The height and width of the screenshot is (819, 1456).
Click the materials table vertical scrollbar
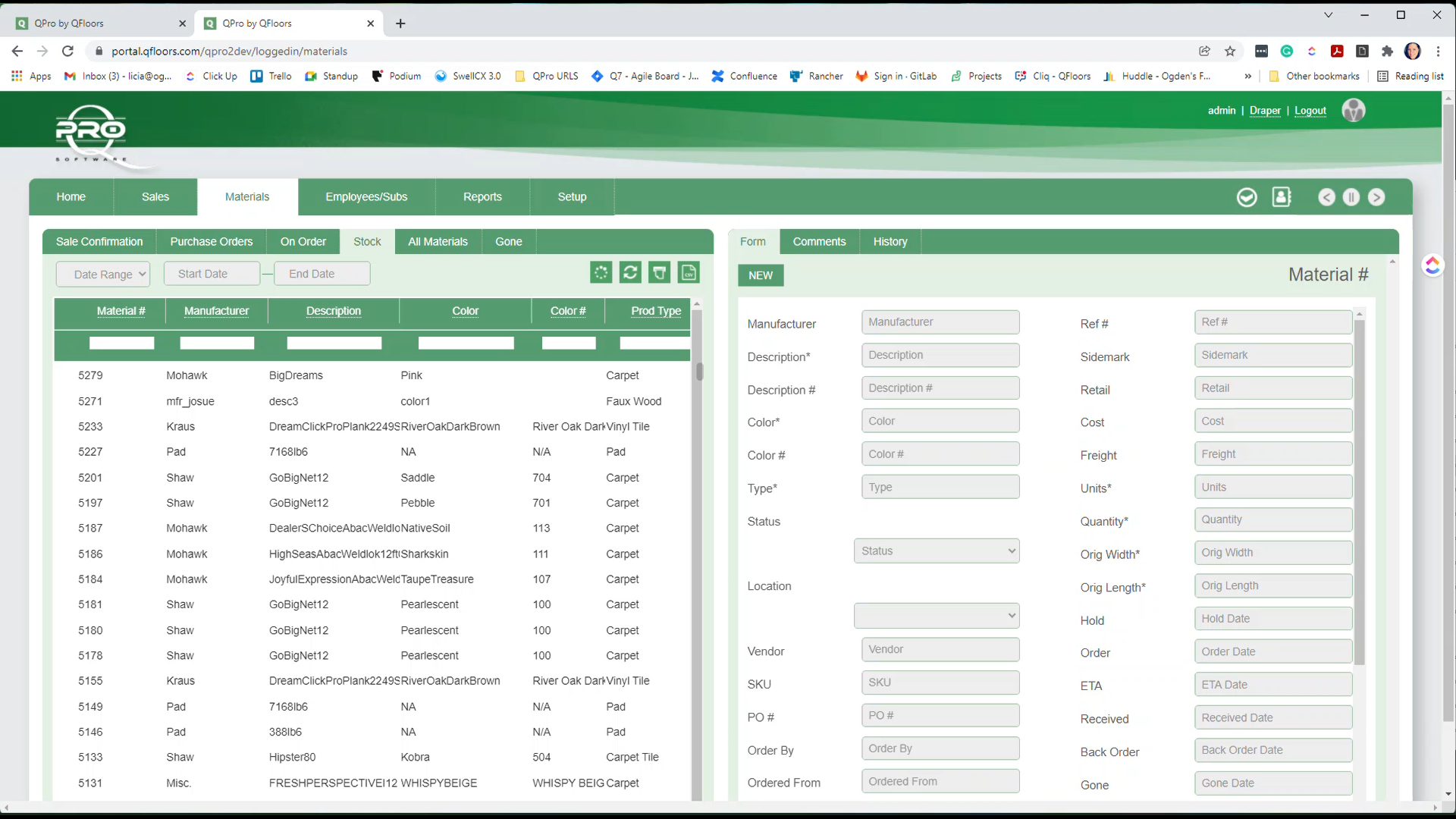(697, 531)
